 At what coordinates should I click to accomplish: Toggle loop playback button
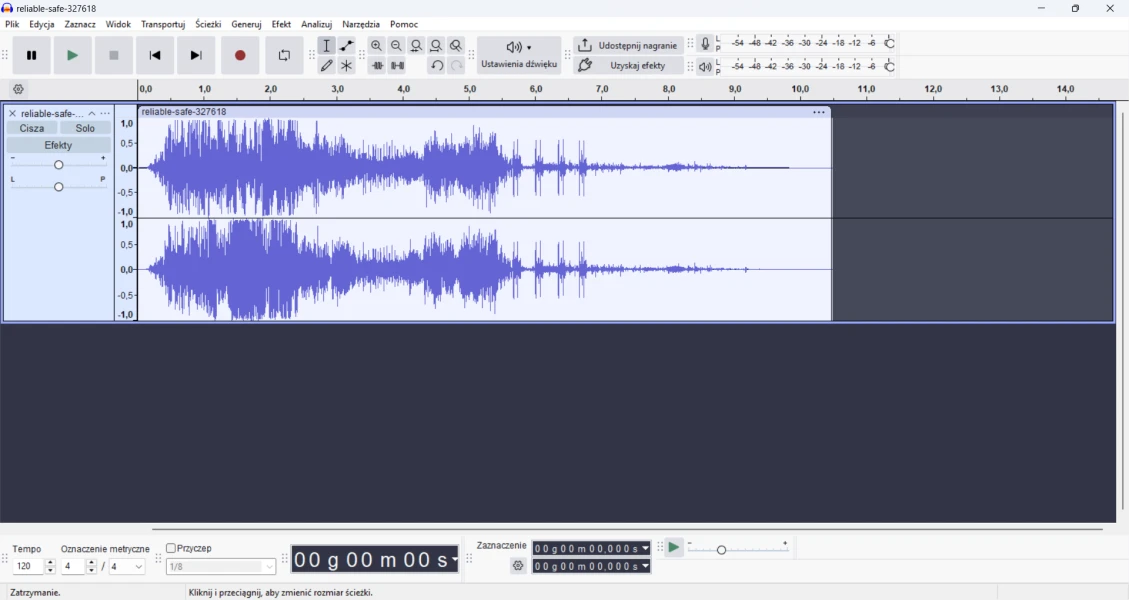pos(284,56)
